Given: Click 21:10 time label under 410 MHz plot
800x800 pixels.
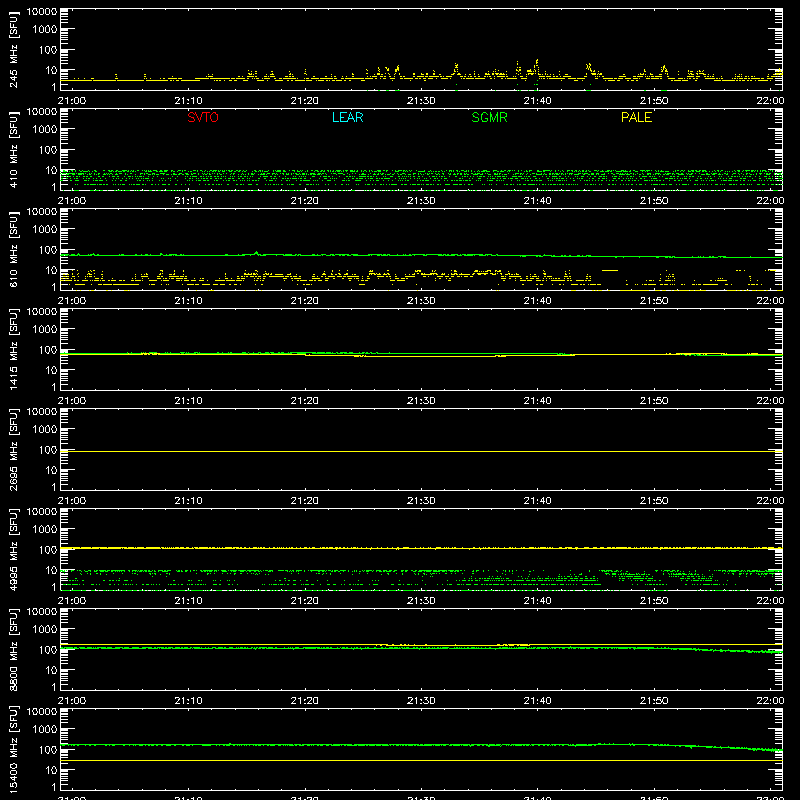Looking at the screenshot, I should click(x=188, y=201).
